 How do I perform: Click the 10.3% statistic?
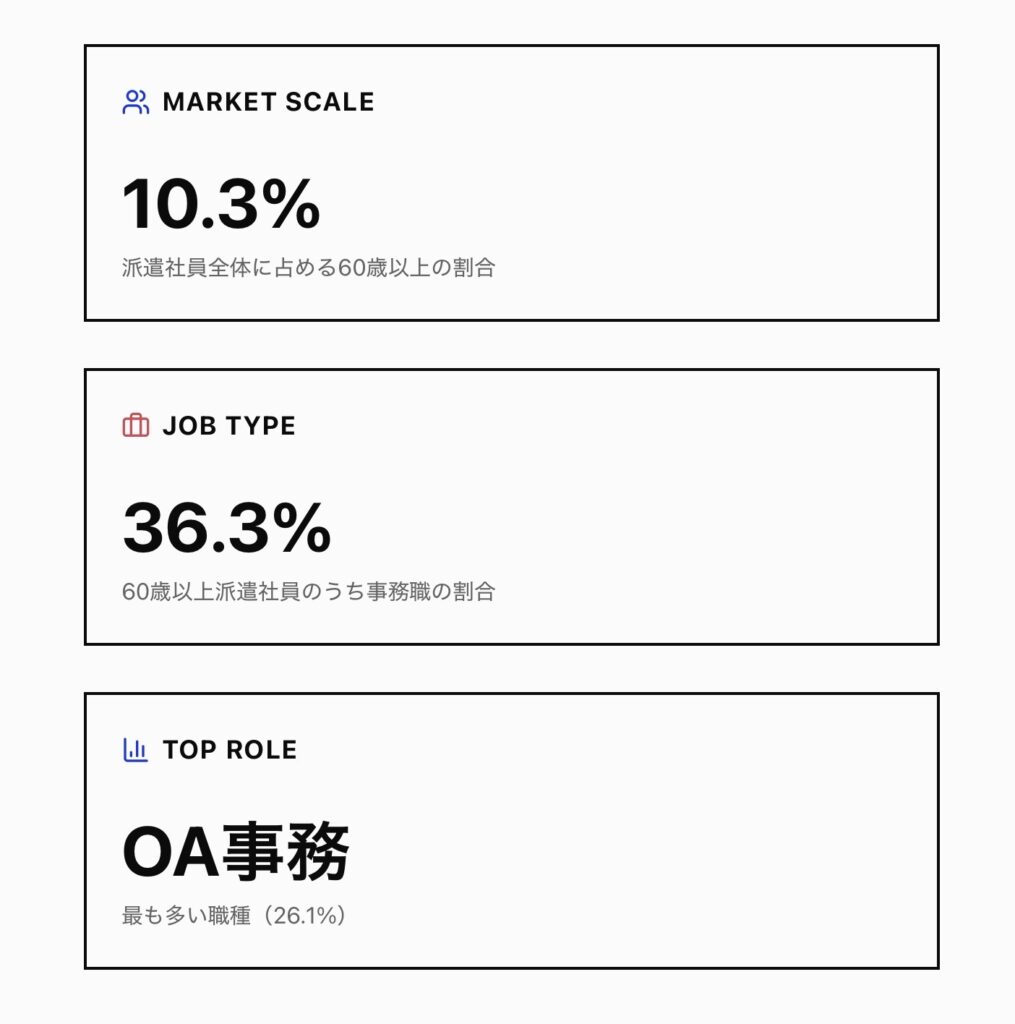(x=221, y=205)
